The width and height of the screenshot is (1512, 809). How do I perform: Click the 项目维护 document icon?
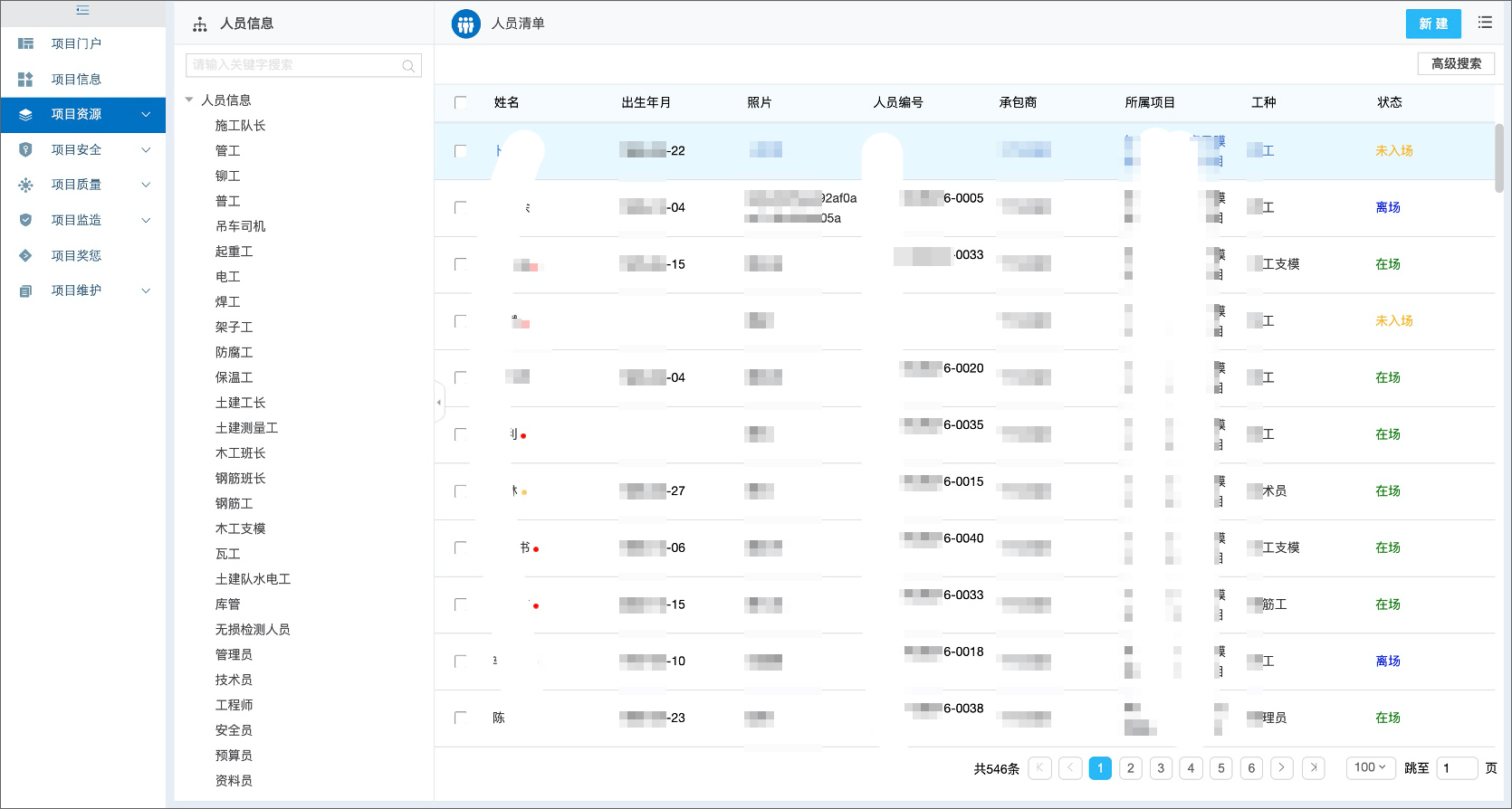(25, 290)
